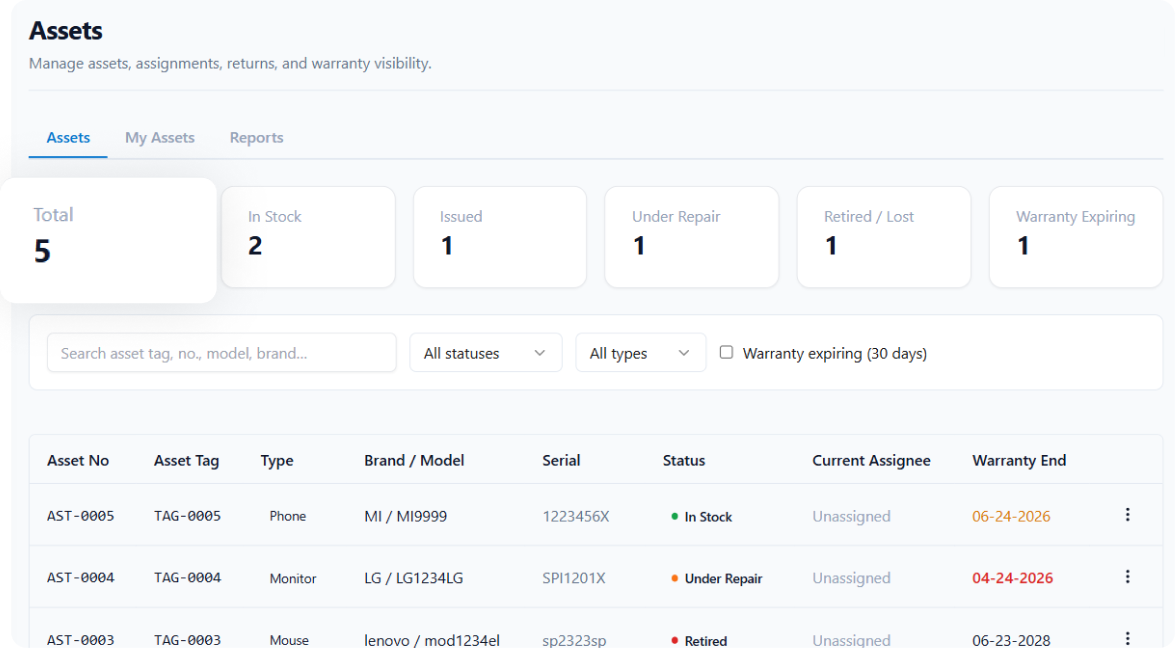Click the serial number SPI1201X
1175x648 pixels.
click(x=574, y=578)
